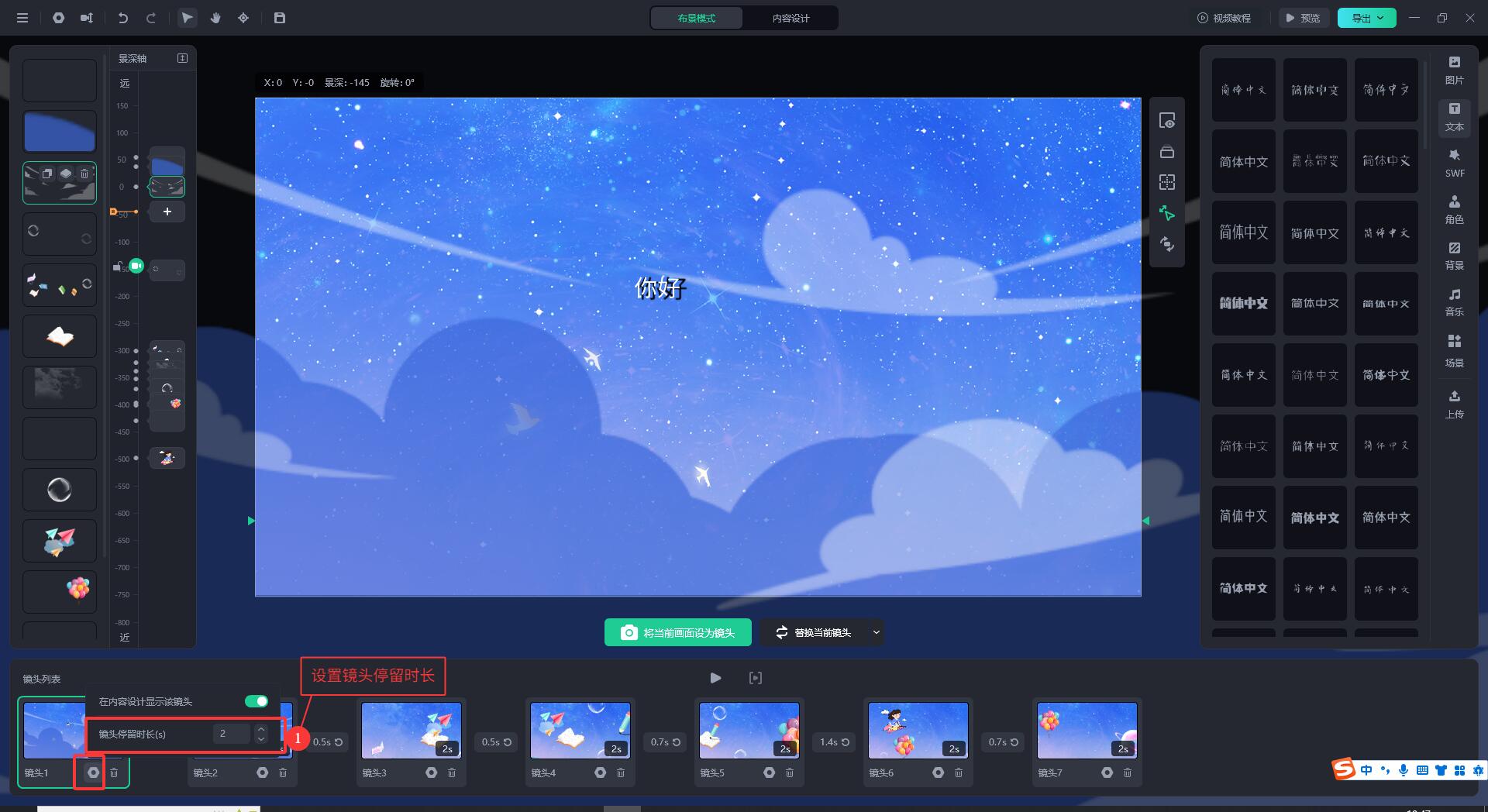This screenshot has width=1488, height=812.
Task: Click the 3D rotate icon beside canvas
Action: point(1166,244)
